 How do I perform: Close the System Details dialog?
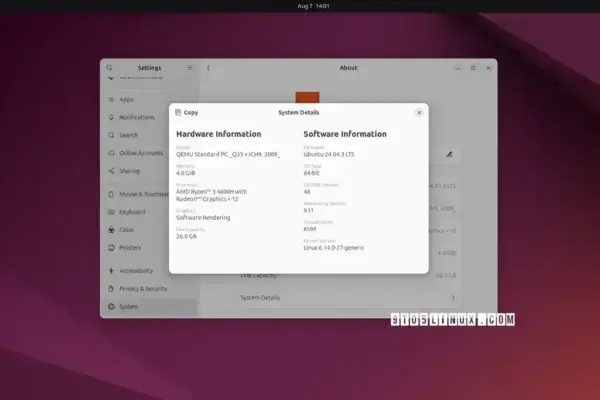[419, 113]
